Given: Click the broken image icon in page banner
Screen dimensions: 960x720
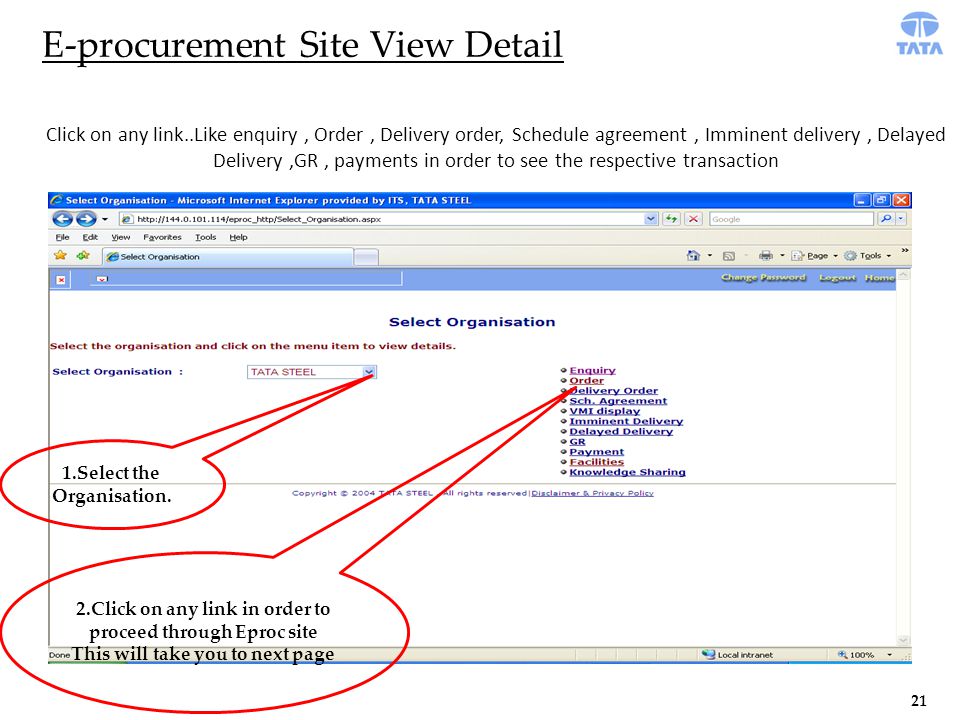Looking at the screenshot, I should (61, 280).
